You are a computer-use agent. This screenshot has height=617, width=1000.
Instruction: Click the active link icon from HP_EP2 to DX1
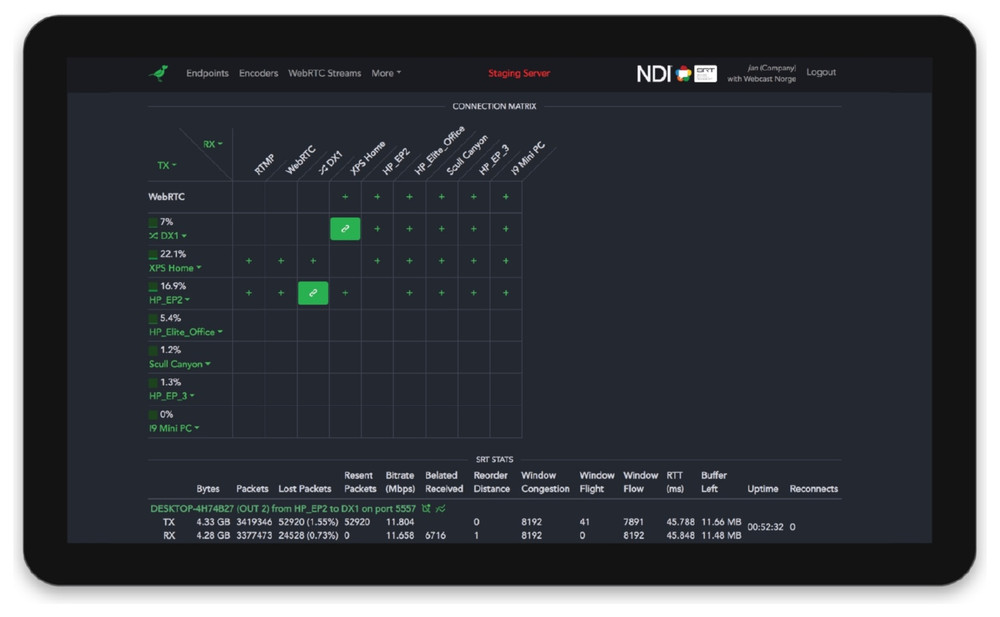[313, 293]
